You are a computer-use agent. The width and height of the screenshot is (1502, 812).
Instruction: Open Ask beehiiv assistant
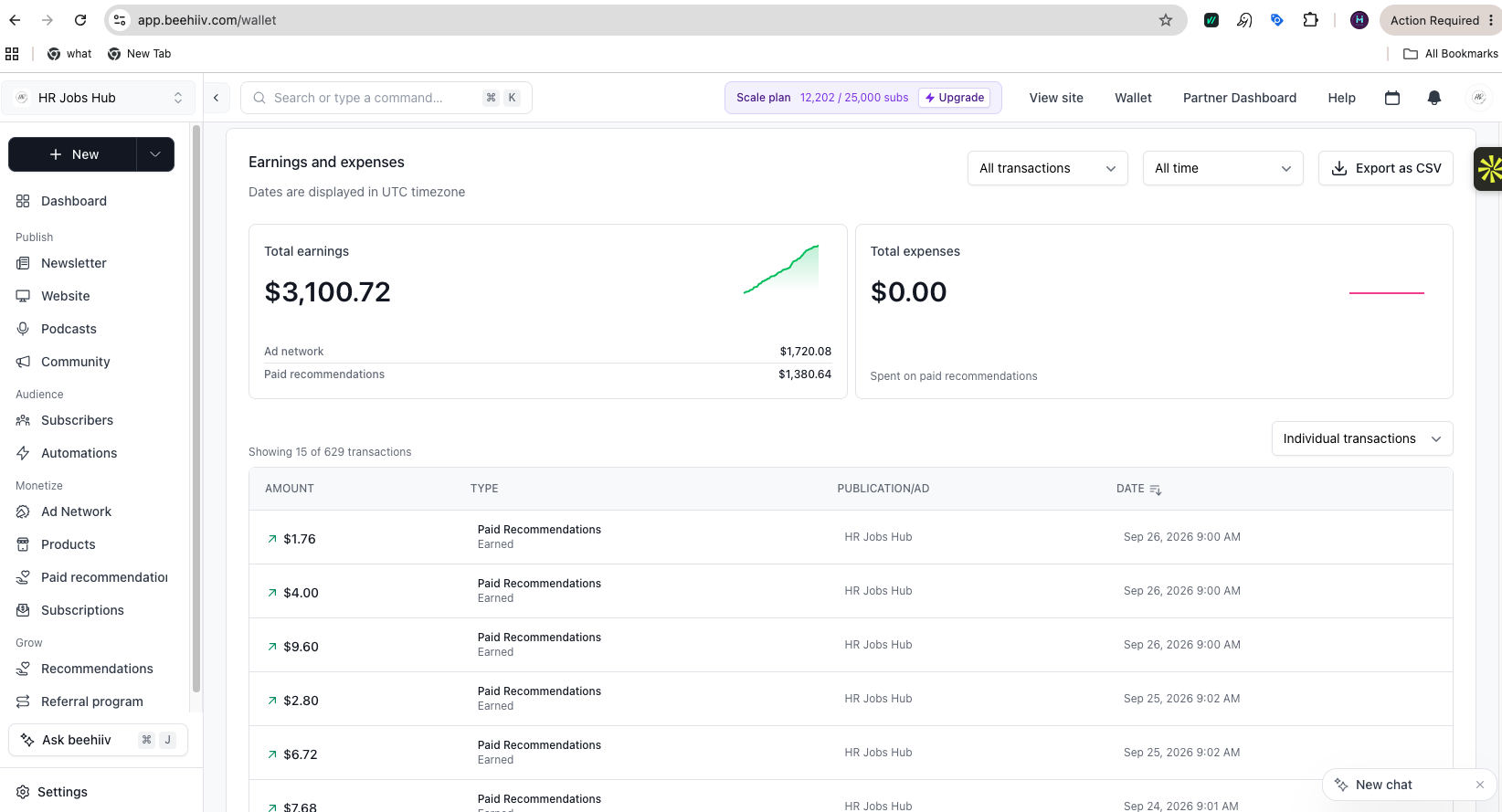98,740
